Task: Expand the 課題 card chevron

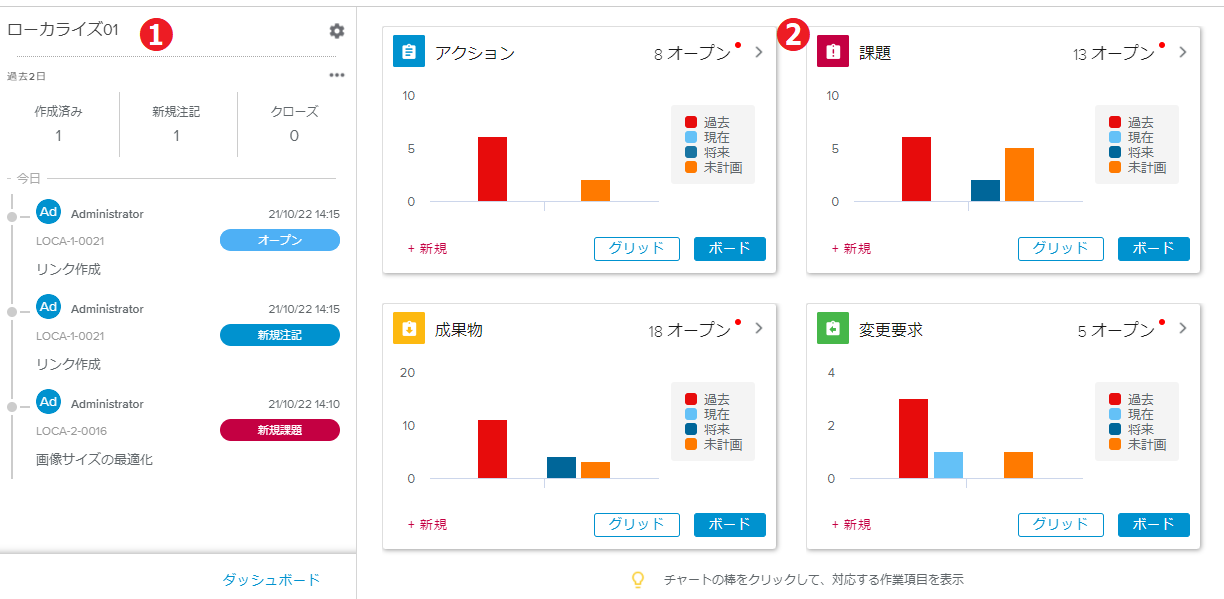Action: click(x=1183, y=52)
